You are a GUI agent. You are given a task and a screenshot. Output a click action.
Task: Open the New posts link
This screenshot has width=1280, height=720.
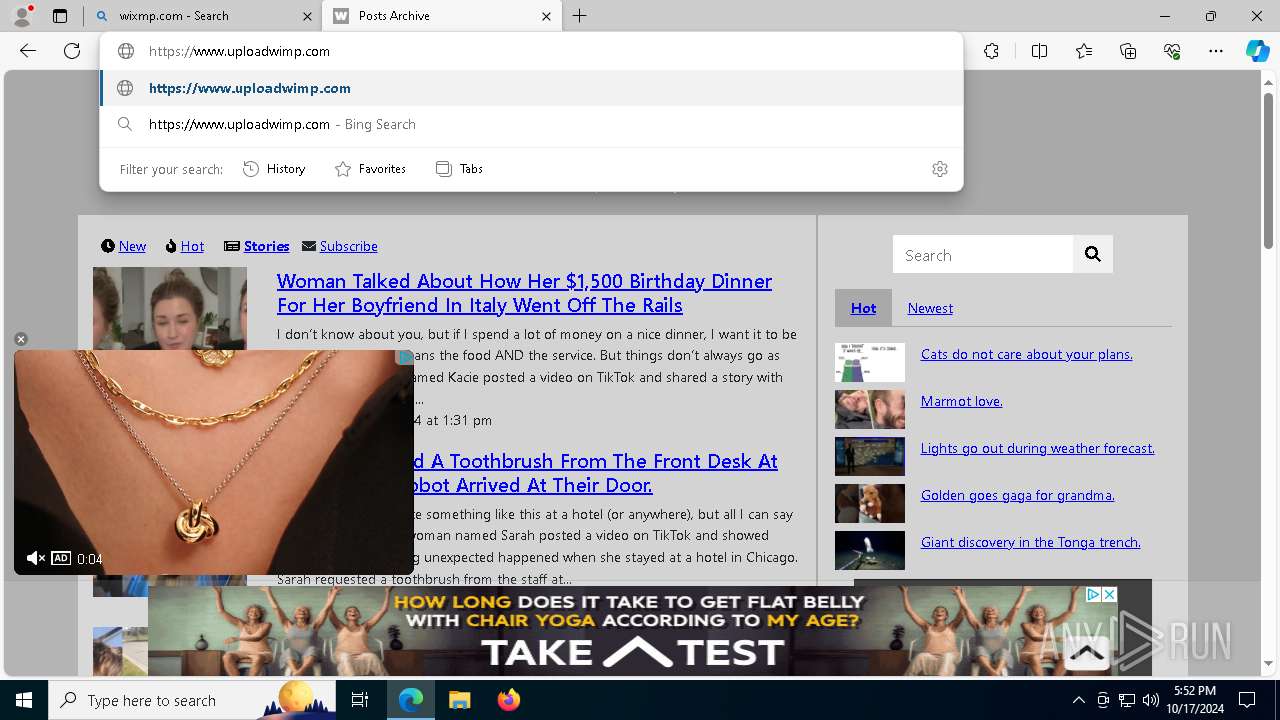click(x=132, y=246)
